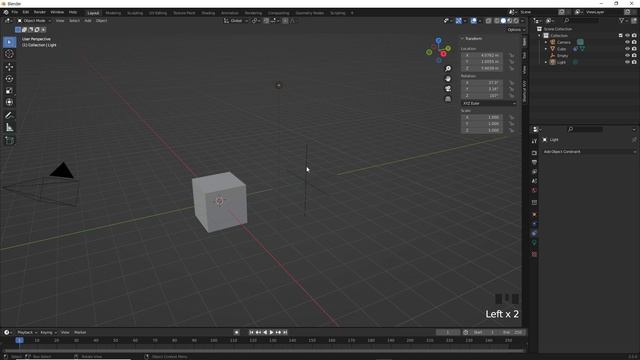
Task: Toggle Collection viewport visibility eye
Action: (627, 36)
